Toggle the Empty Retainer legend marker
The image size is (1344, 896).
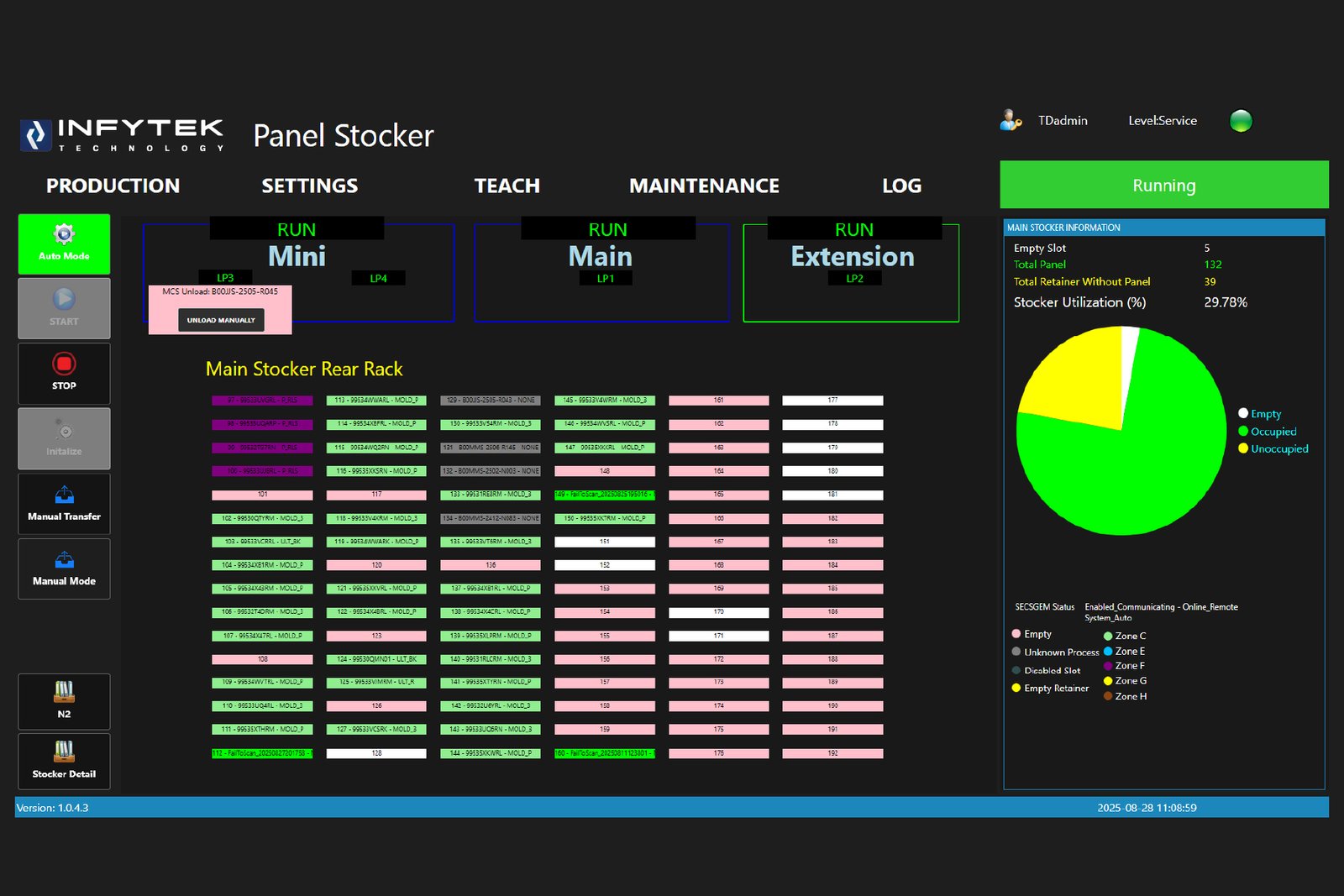pyautogui.click(x=1016, y=688)
